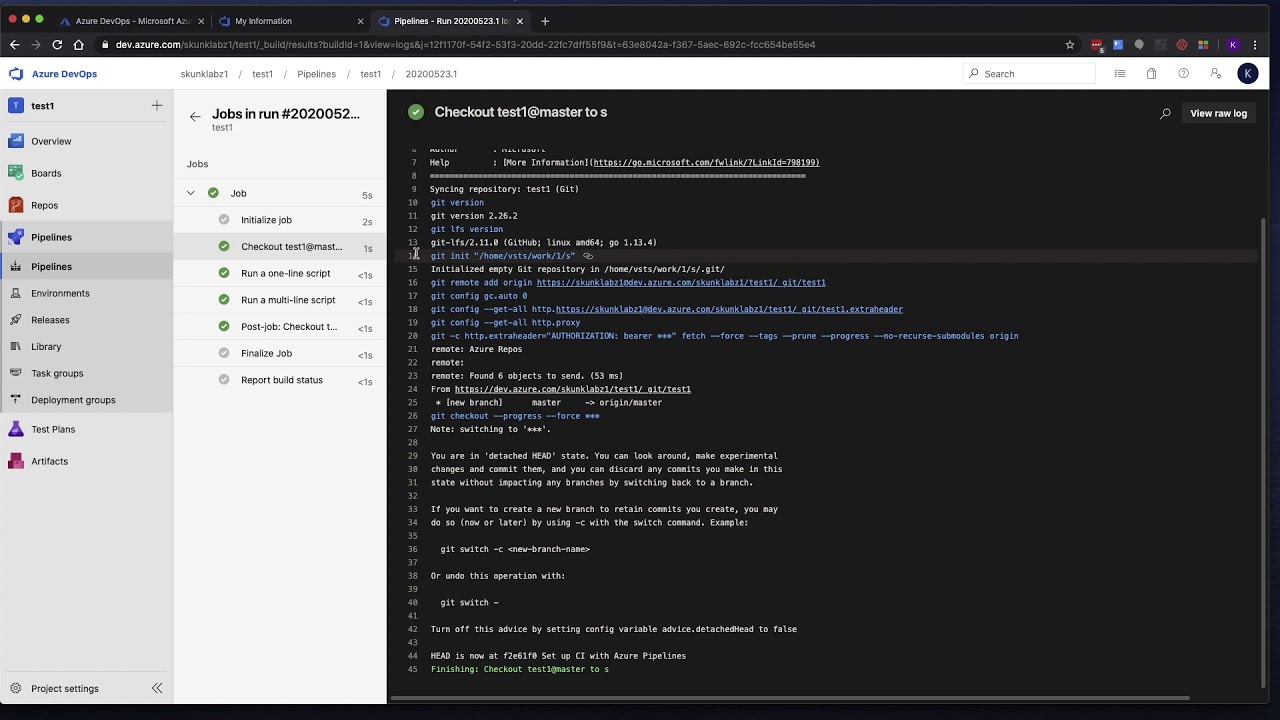Collapse the Job tree node
The height and width of the screenshot is (720, 1280).
(190, 193)
